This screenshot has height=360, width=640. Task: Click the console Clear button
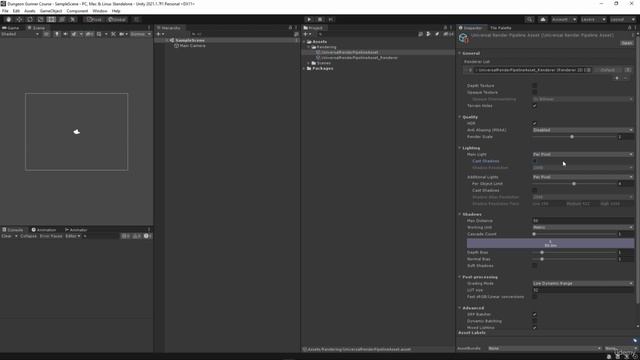[x=7, y=236]
